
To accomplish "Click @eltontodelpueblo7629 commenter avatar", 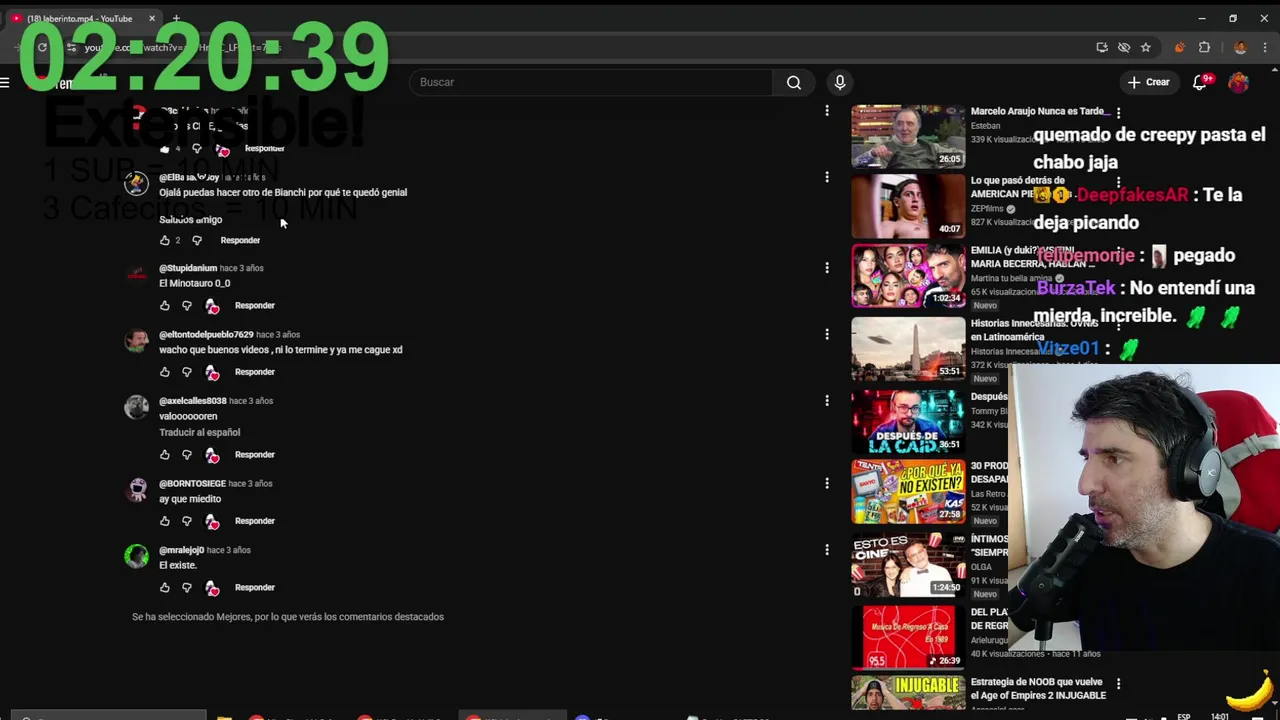I will [136, 341].
